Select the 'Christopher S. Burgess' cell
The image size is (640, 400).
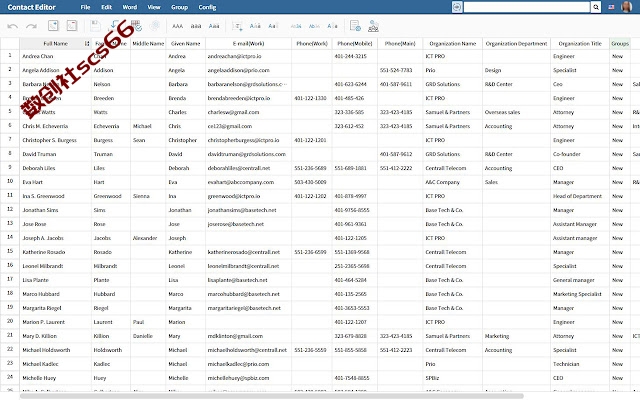tap(56, 140)
